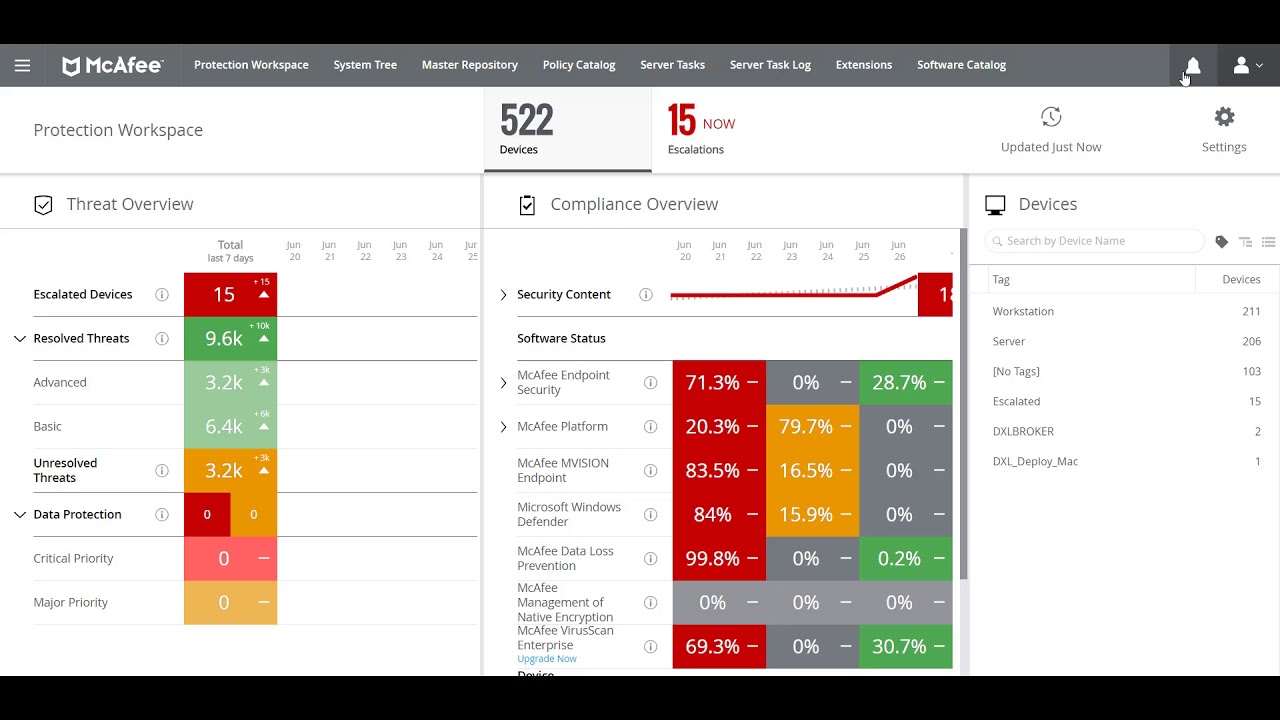Viewport: 1280px width, 720px height.
Task: Open the hamburger navigation menu
Action: click(x=22, y=66)
